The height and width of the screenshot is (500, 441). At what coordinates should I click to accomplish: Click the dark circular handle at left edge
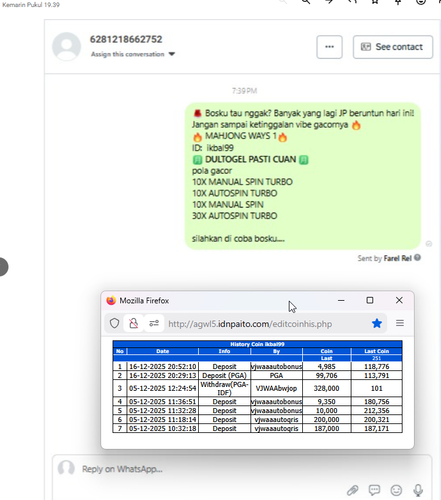pyautogui.click(x=3, y=267)
